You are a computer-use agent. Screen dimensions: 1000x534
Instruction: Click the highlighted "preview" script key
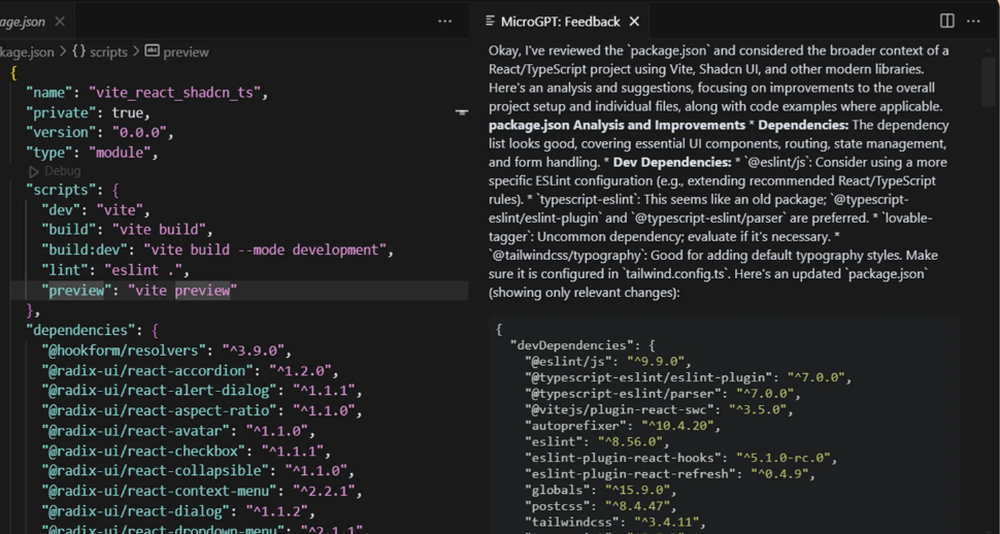[77, 291]
